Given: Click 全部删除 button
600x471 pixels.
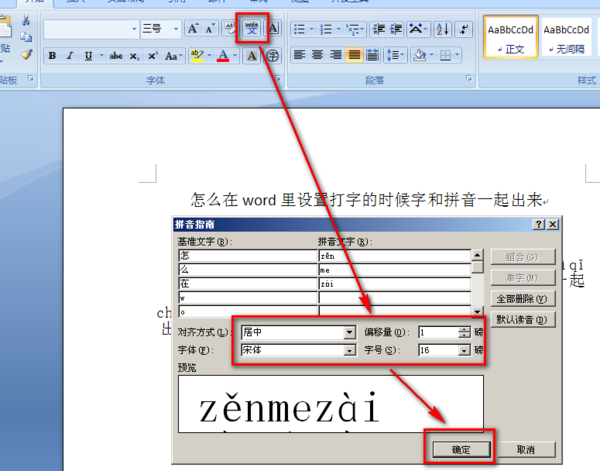Looking at the screenshot, I should pos(522,298).
